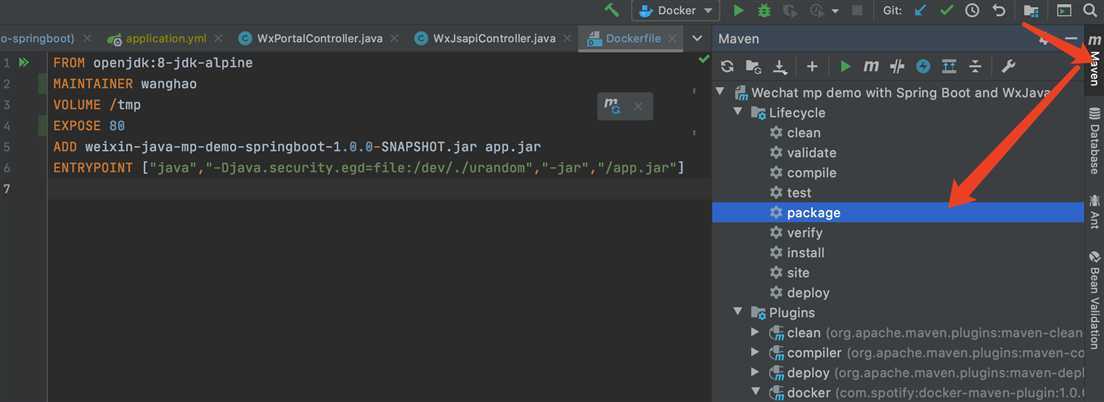
Task: Start debugging with the green bug icon
Action: click(763, 11)
